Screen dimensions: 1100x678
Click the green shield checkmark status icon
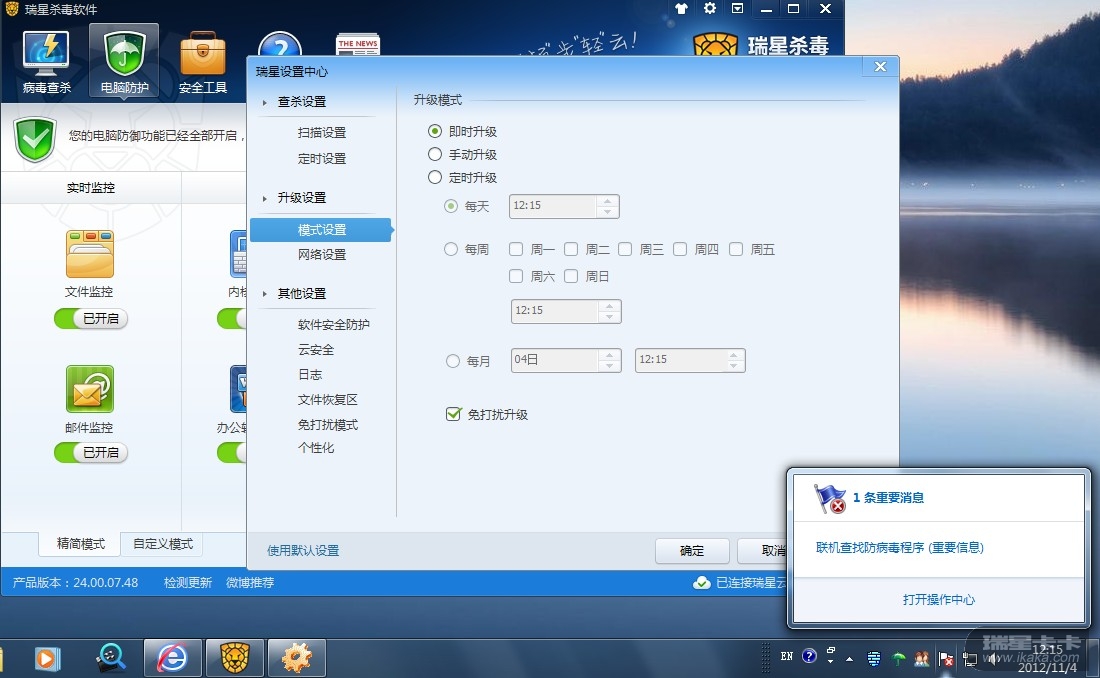[34, 139]
